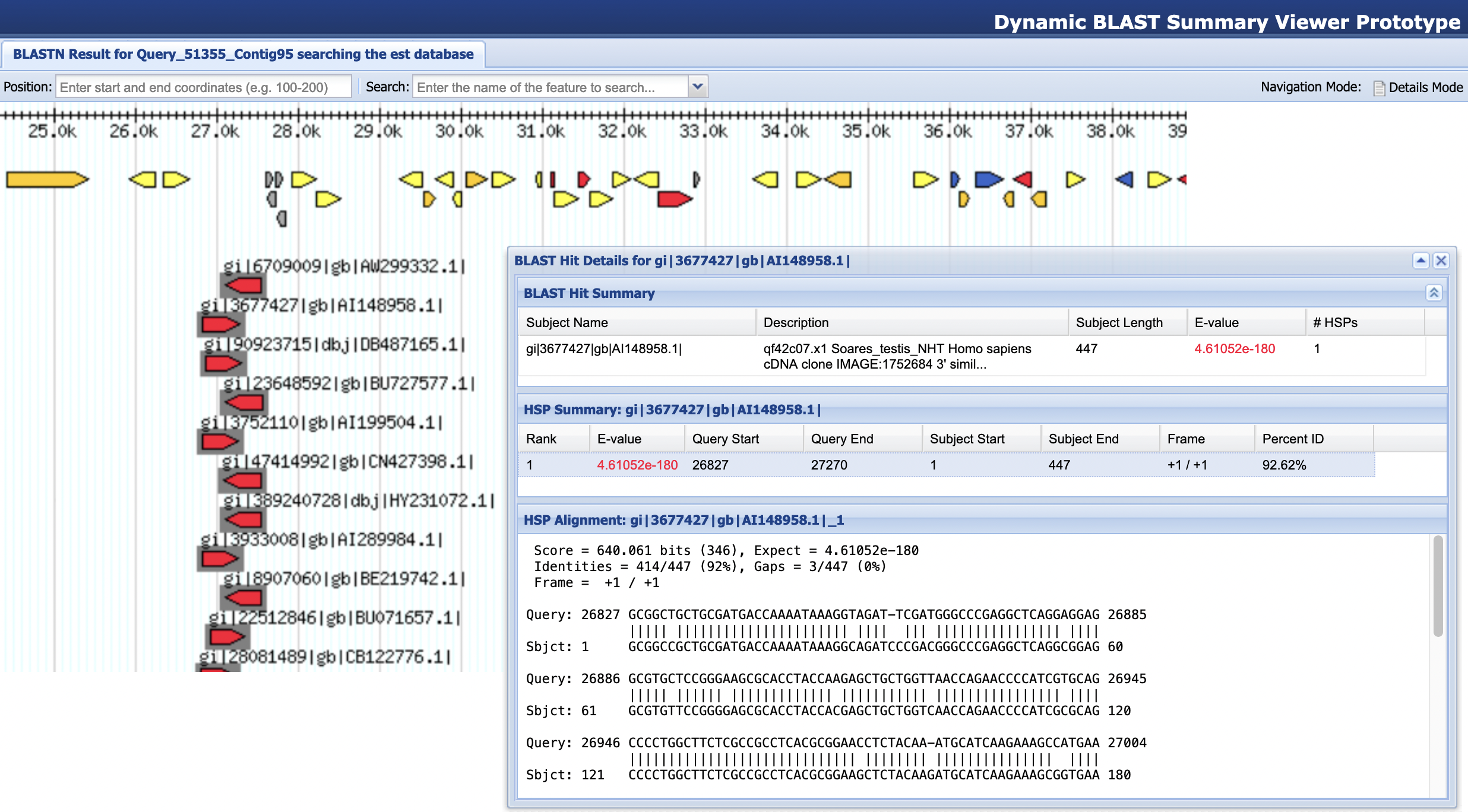Image resolution: width=1468 pixels, height=812 pixels.
Task: Click the Details Mode page icon
Action: [x=1379, y=88]
